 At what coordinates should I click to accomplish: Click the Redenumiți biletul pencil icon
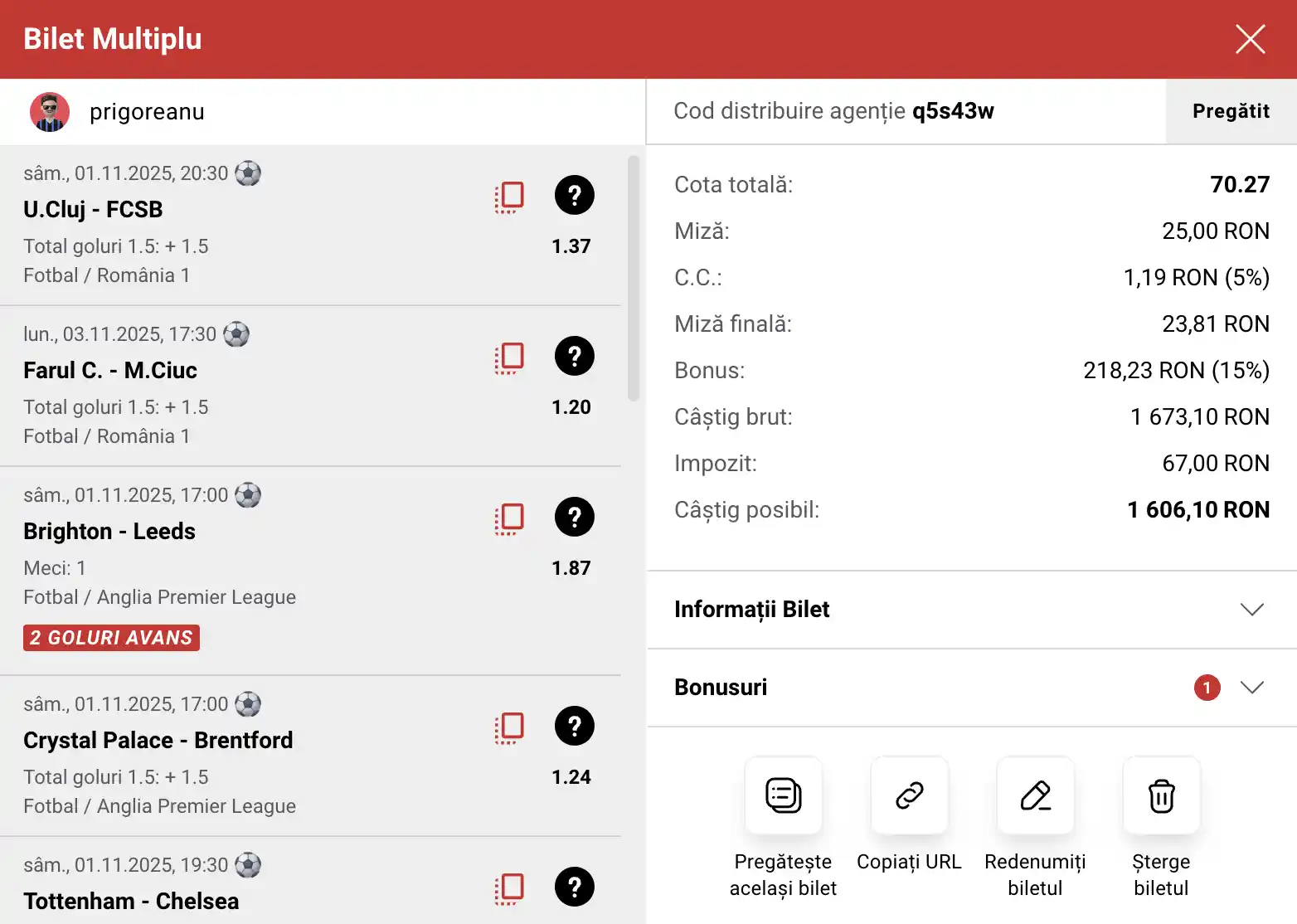(1035, 795)
